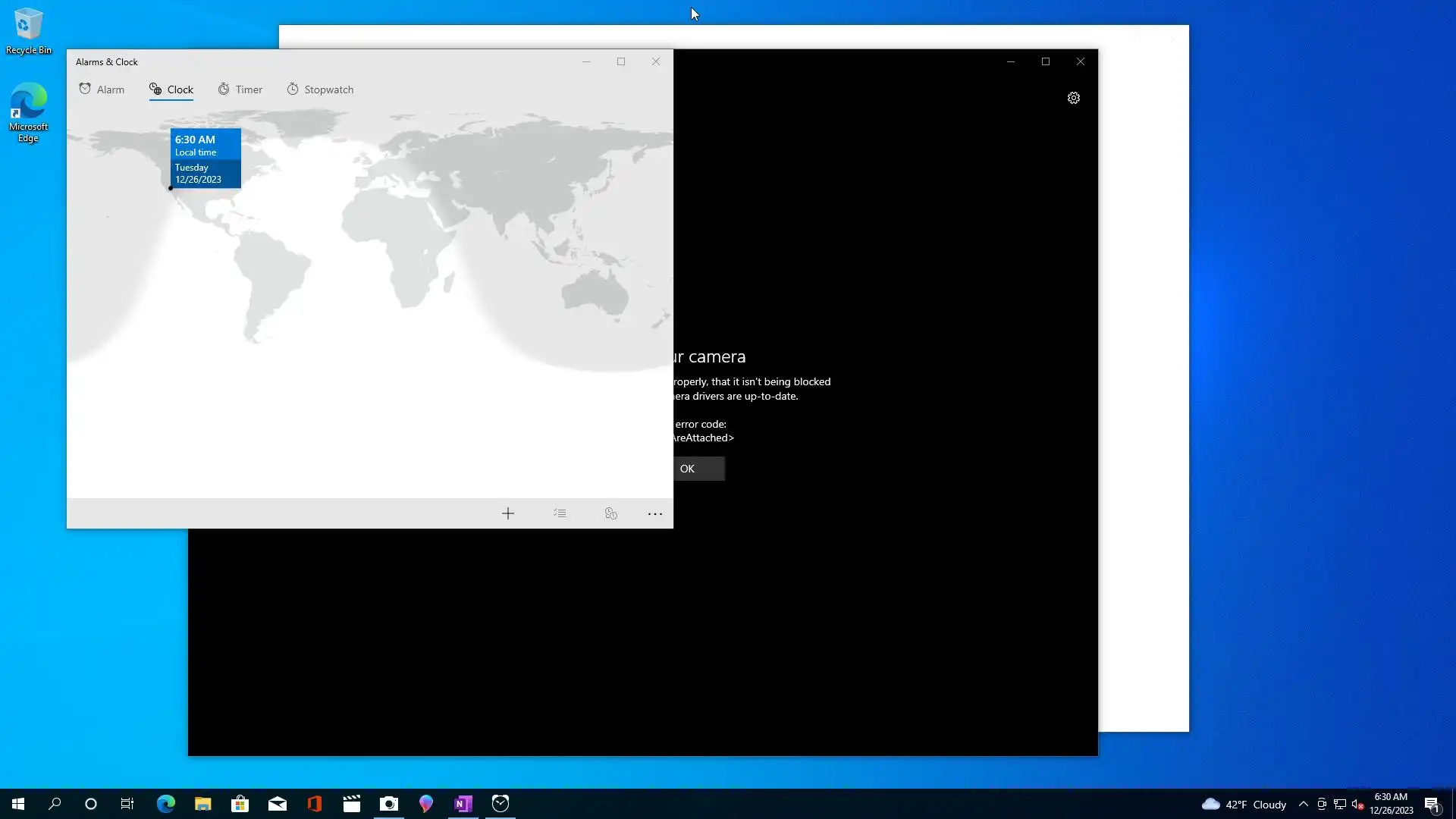
Task: Show hidden system tray icons
Action: click(x=1304, y=804)
